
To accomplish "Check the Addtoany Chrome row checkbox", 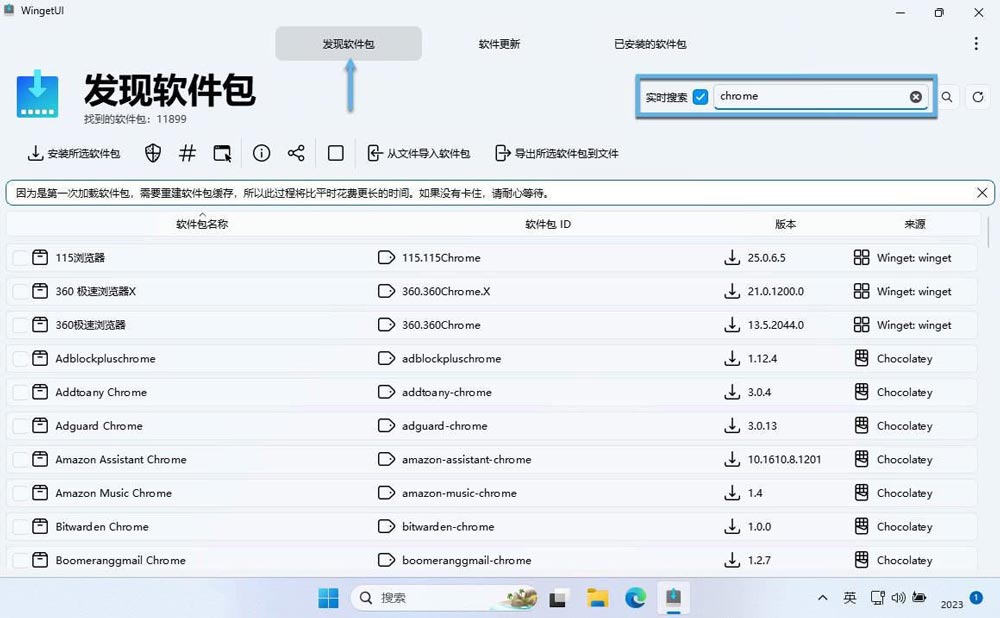I will (20, 392).
